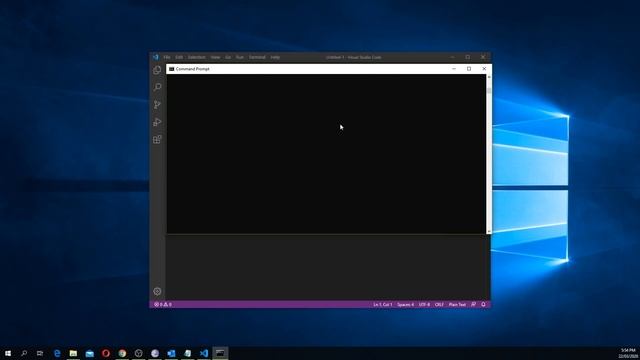
Task: Click the Command Prompt scrollbar up arrow
Action: pyautogui.click(x=489, y=77)
